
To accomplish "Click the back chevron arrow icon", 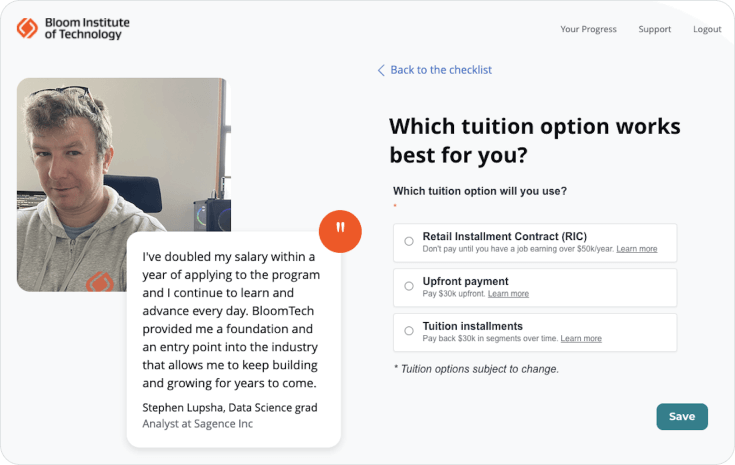I will pos(381,70).
